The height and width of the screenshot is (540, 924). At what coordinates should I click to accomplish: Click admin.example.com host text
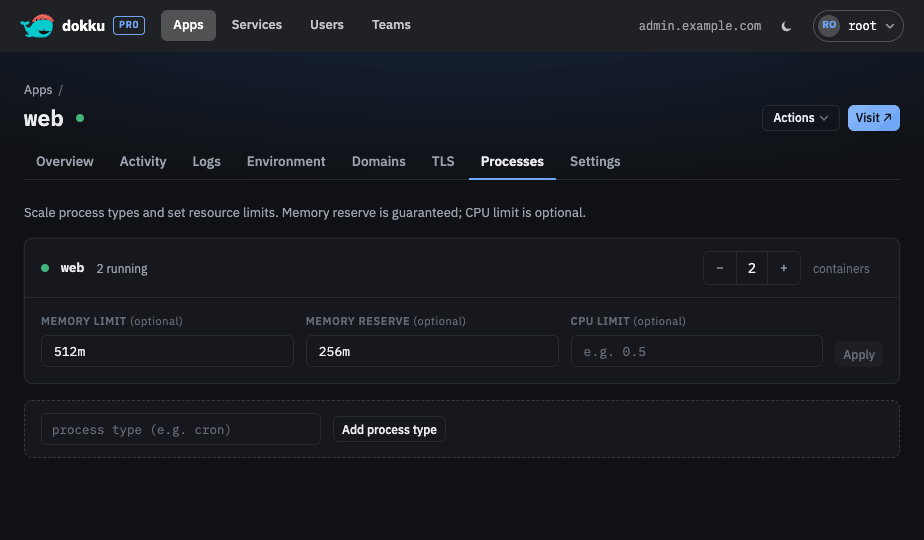click(x=700, y=26)
